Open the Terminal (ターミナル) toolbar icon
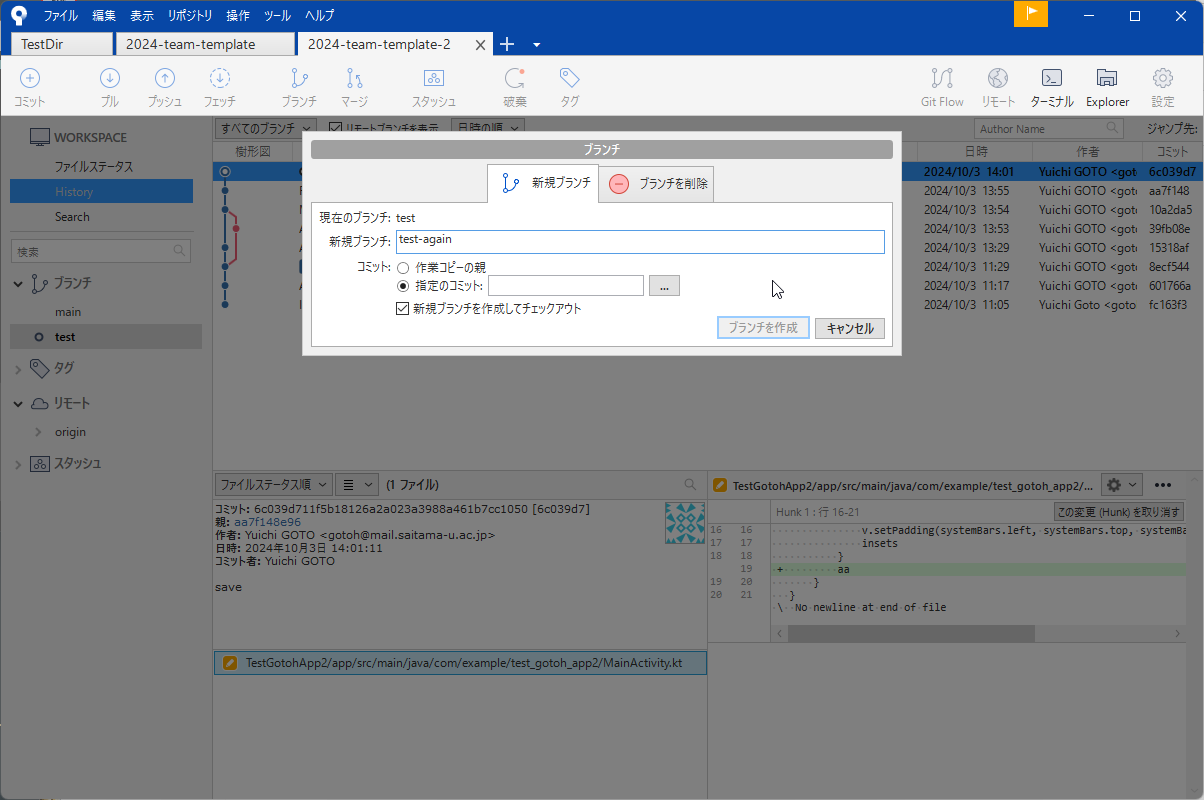 [1052, 78]
